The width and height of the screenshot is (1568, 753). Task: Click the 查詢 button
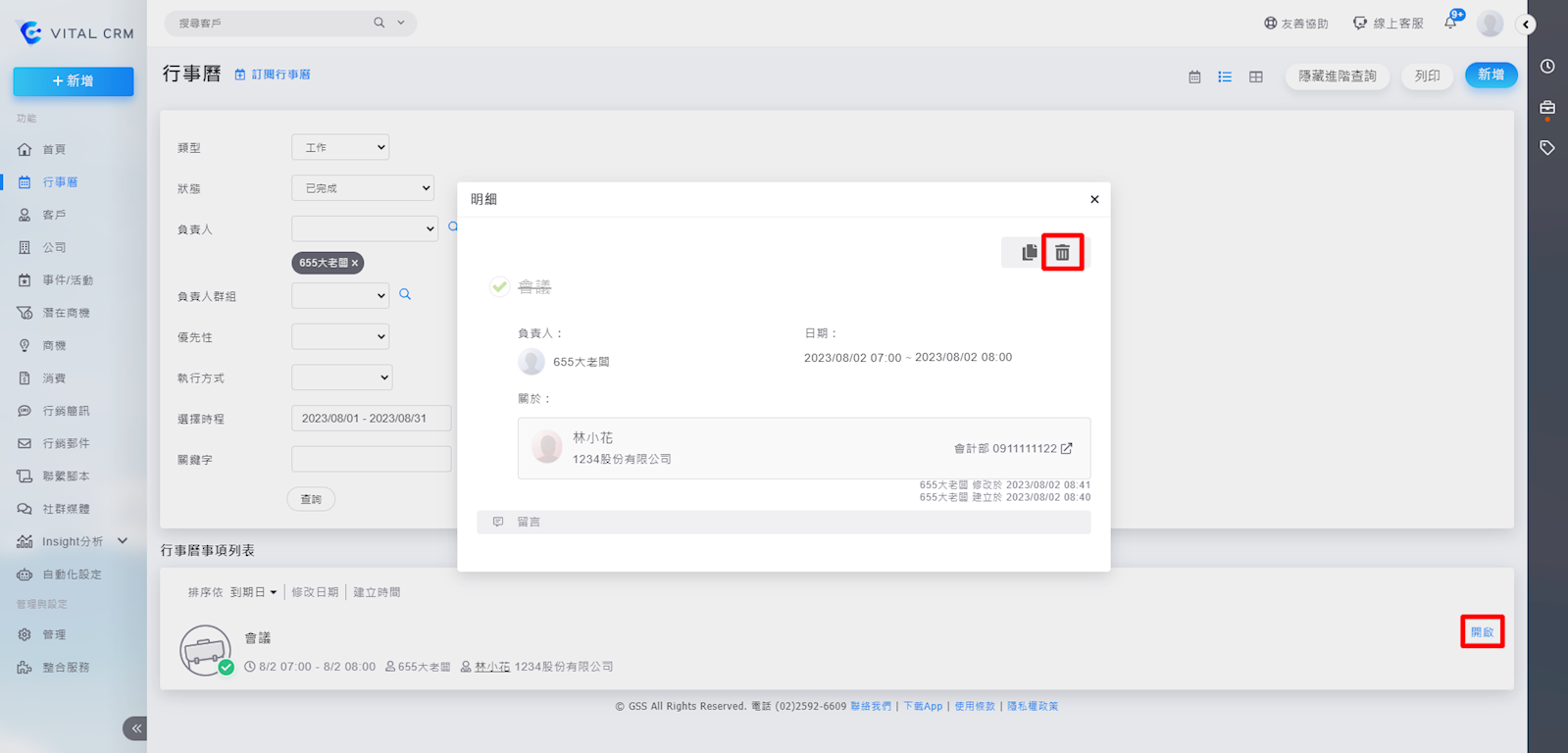pos(311,499)
